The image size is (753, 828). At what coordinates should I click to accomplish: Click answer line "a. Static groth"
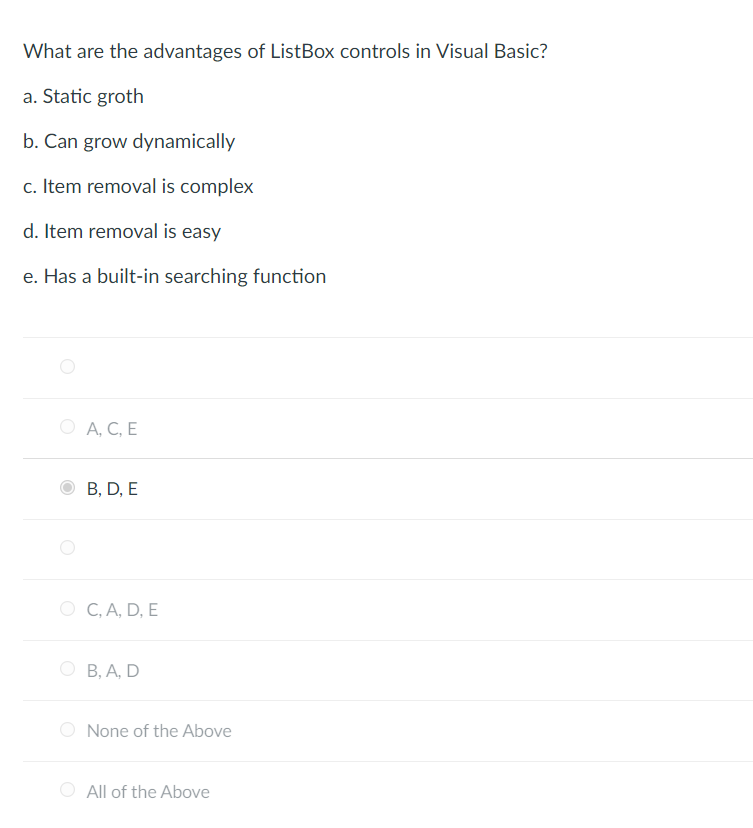click(x=83, y=96)
